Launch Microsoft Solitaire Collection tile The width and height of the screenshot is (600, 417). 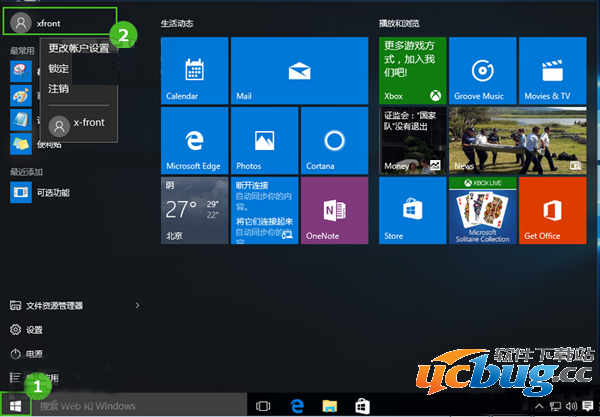point(483,210)
